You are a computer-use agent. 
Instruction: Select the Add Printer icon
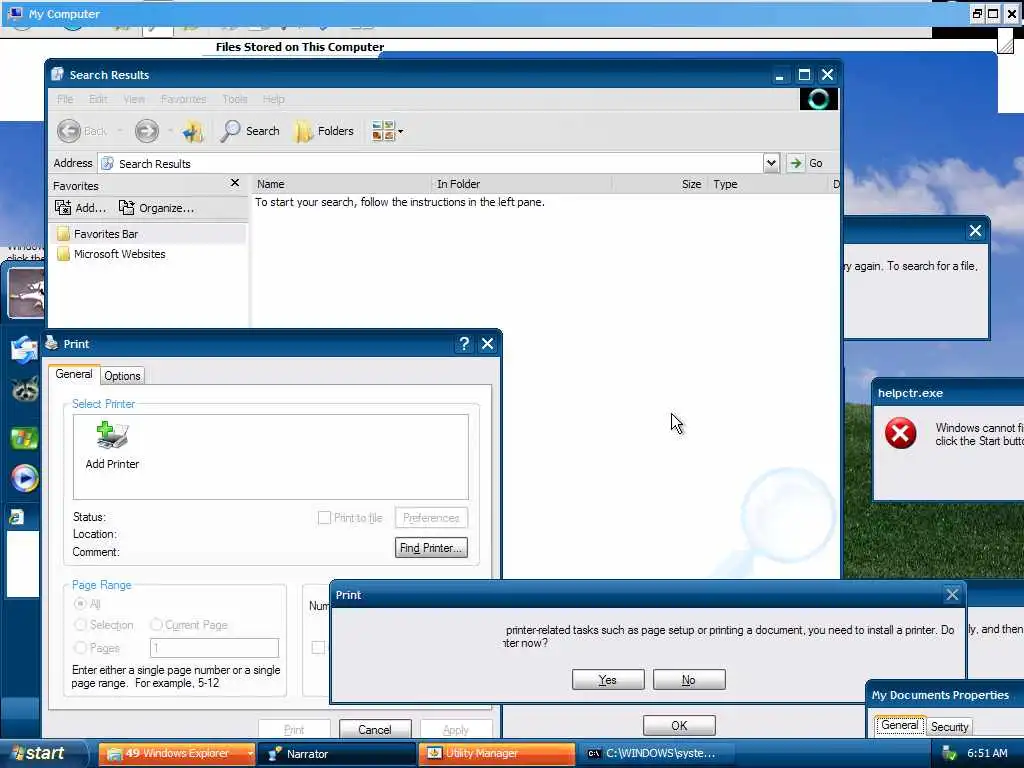tap(112, 445)
